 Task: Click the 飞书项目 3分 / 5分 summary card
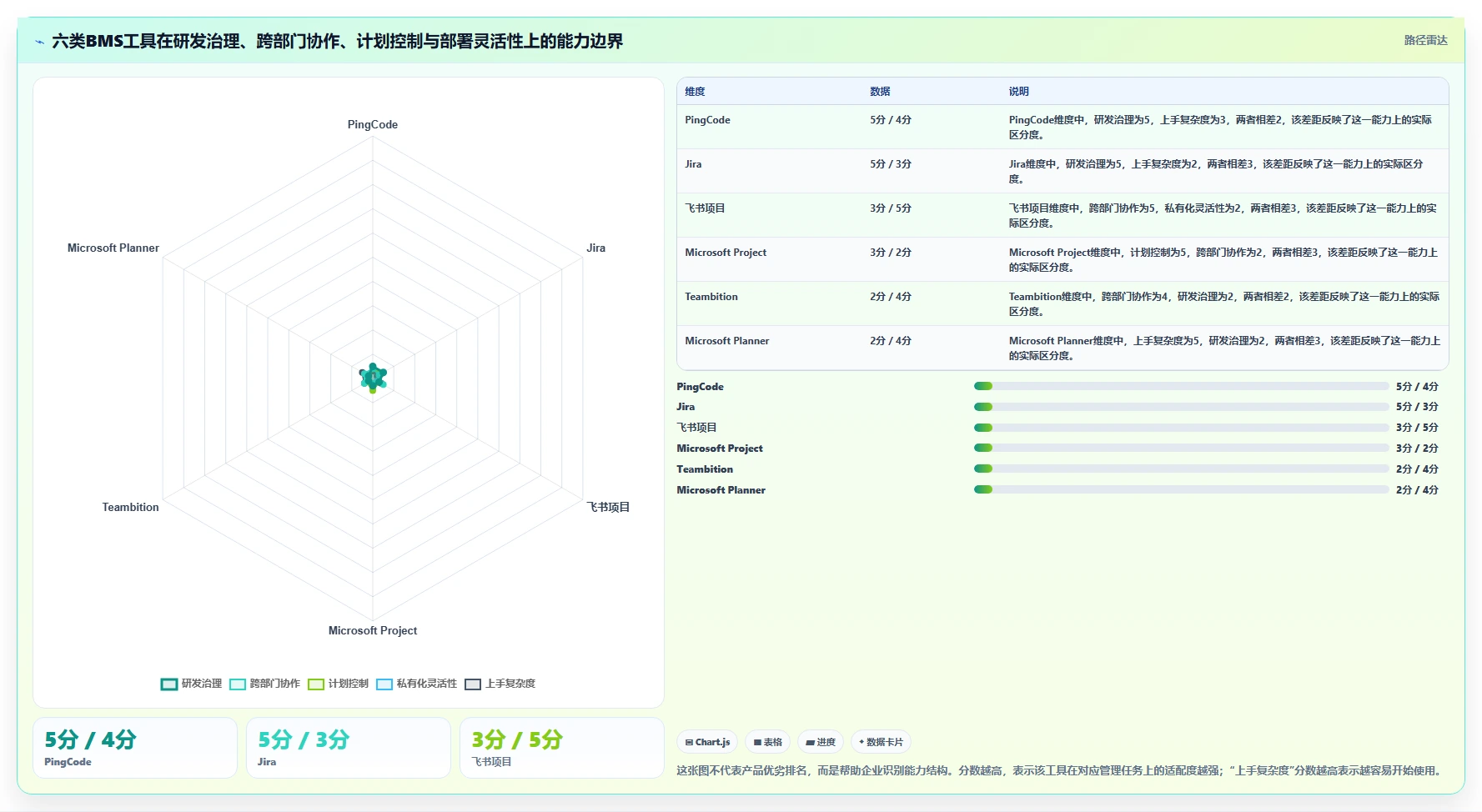[562, 748]
